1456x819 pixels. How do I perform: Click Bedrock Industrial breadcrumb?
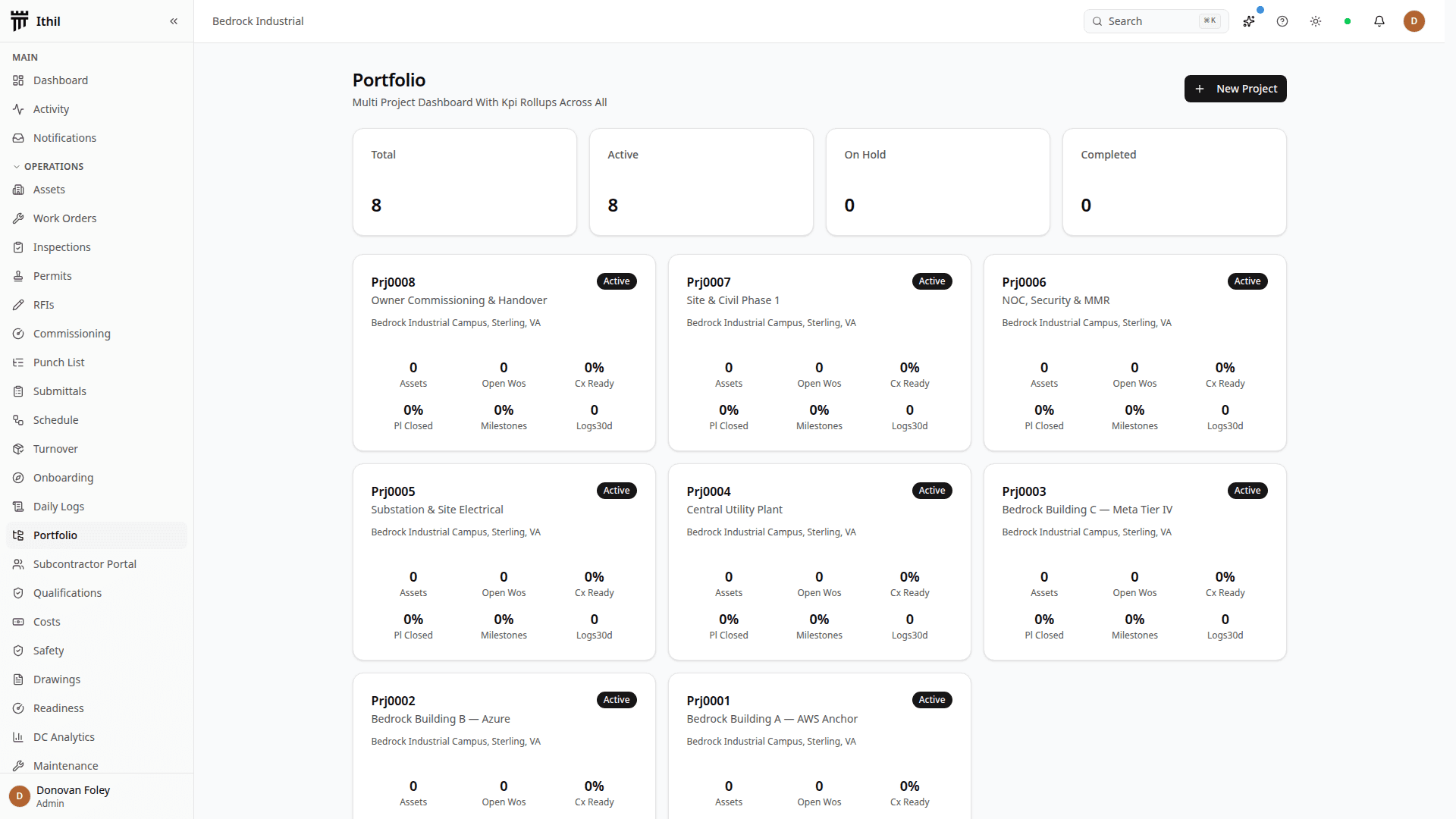(258, 21)
